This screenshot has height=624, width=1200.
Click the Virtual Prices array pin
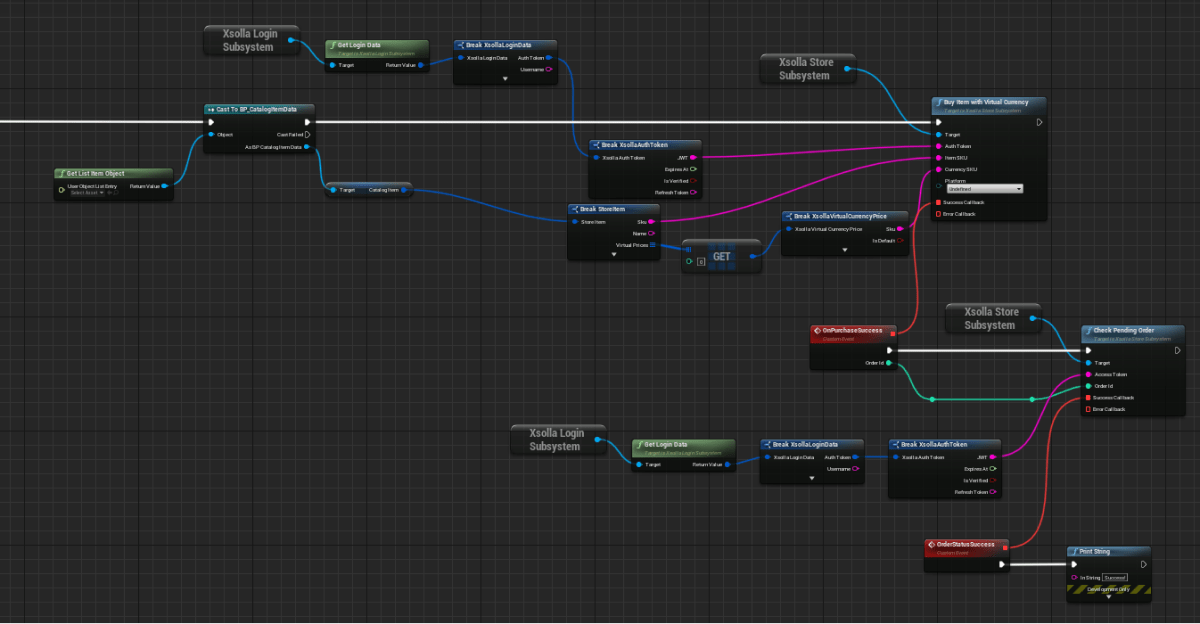[x=652, y=244]
